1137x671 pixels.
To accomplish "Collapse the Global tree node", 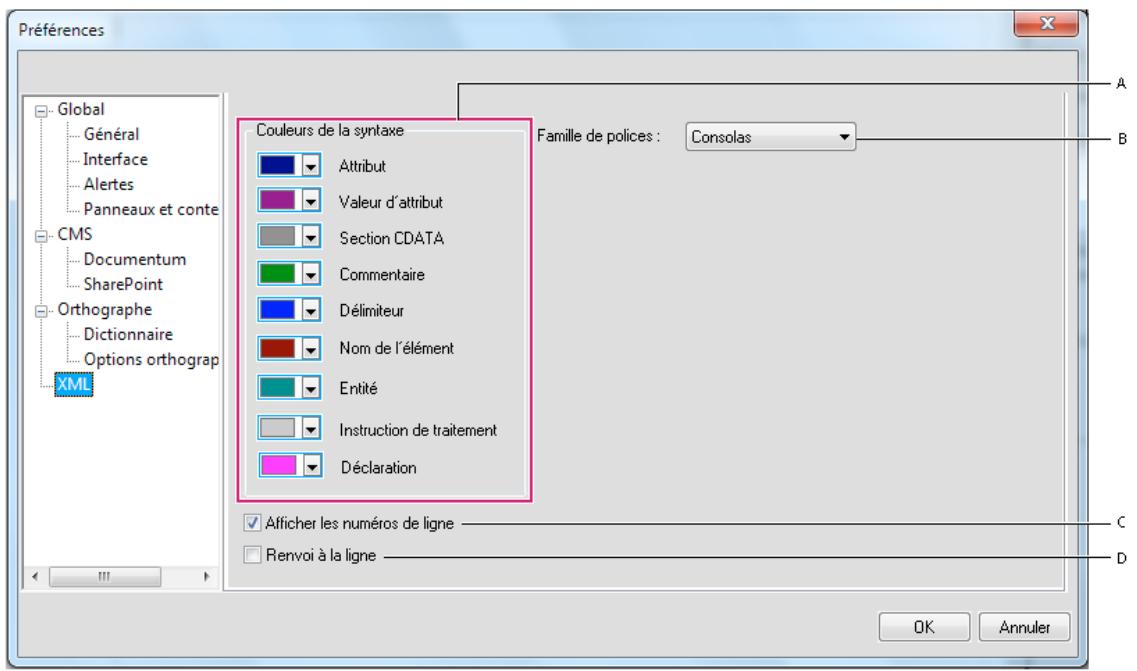I will (x=41, y=111).
